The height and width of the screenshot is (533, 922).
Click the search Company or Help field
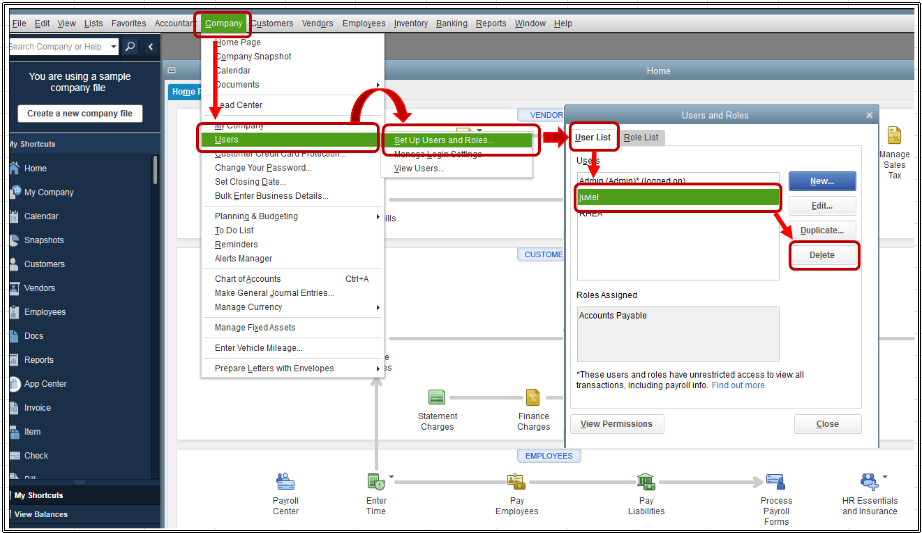(59, 46)
